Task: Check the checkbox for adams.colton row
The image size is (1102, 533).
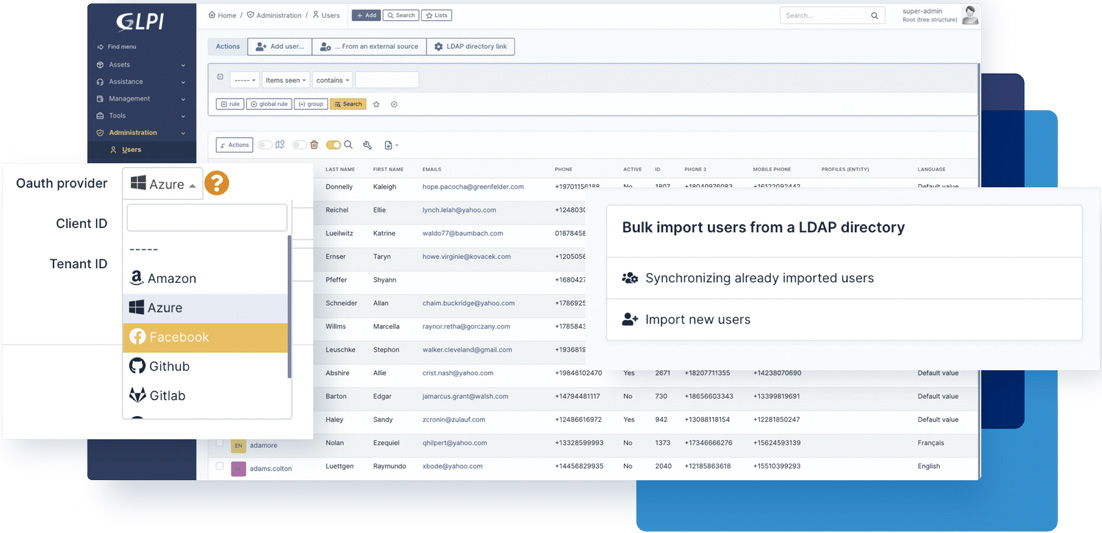Action: [220, 466]
